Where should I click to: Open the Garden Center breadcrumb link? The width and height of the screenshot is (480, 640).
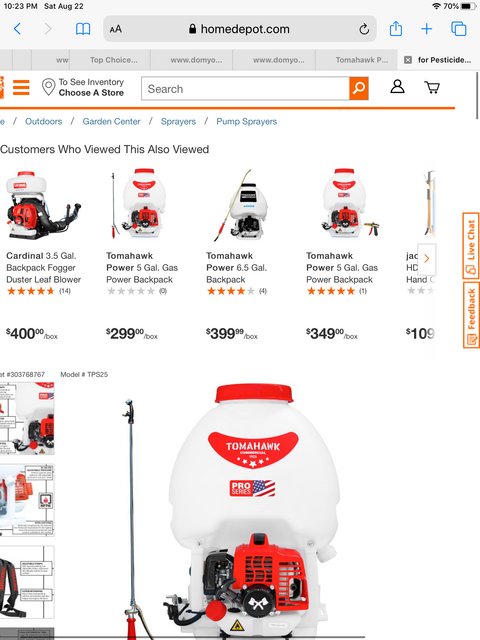click(x=111, y=121)
